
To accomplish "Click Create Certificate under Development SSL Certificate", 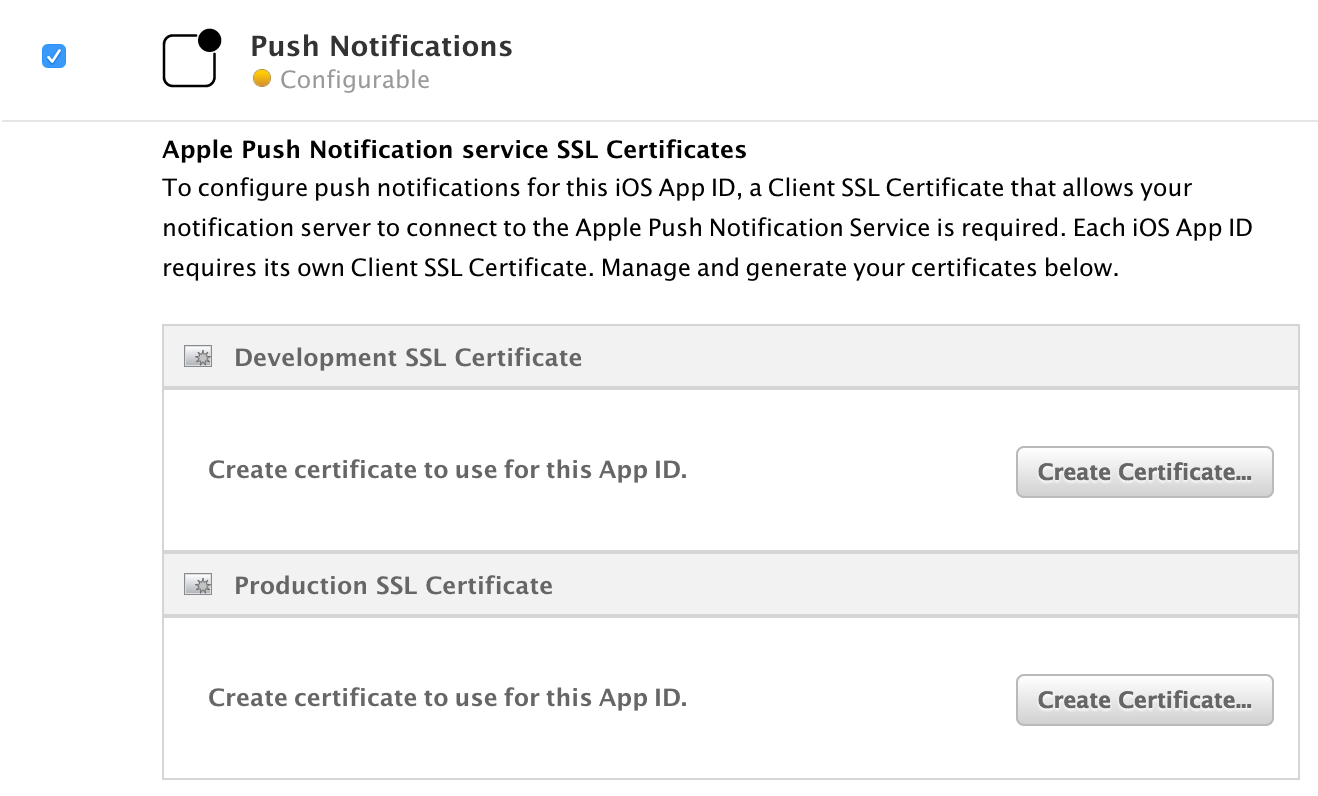I will click(x=1144, y=471).
